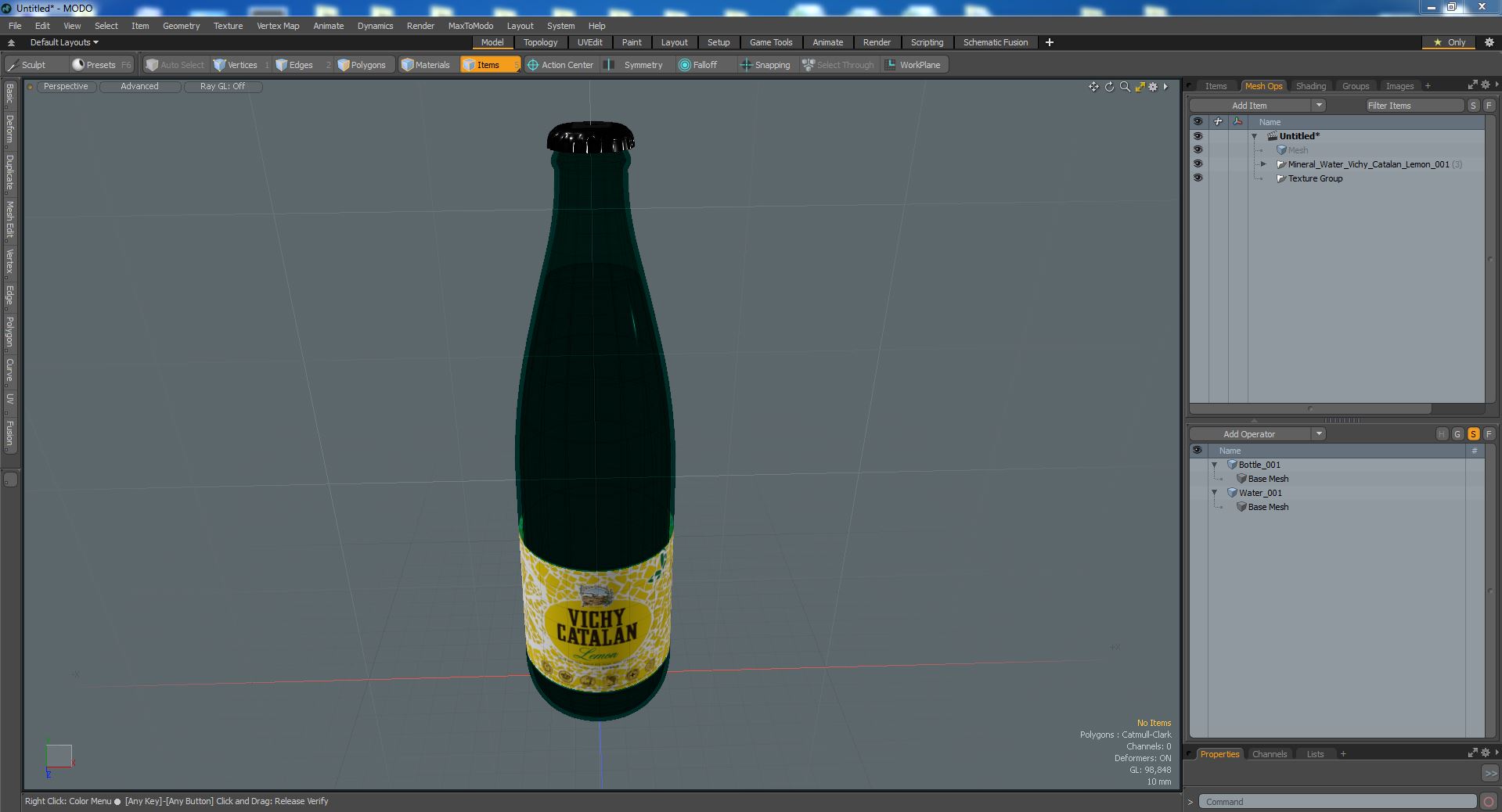Open the Add Operator dropdown arrow

1319,434
